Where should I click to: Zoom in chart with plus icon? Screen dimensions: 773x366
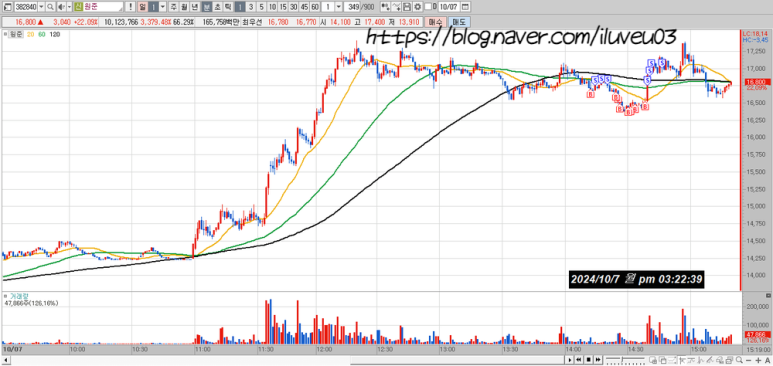[x=758, y=360]
